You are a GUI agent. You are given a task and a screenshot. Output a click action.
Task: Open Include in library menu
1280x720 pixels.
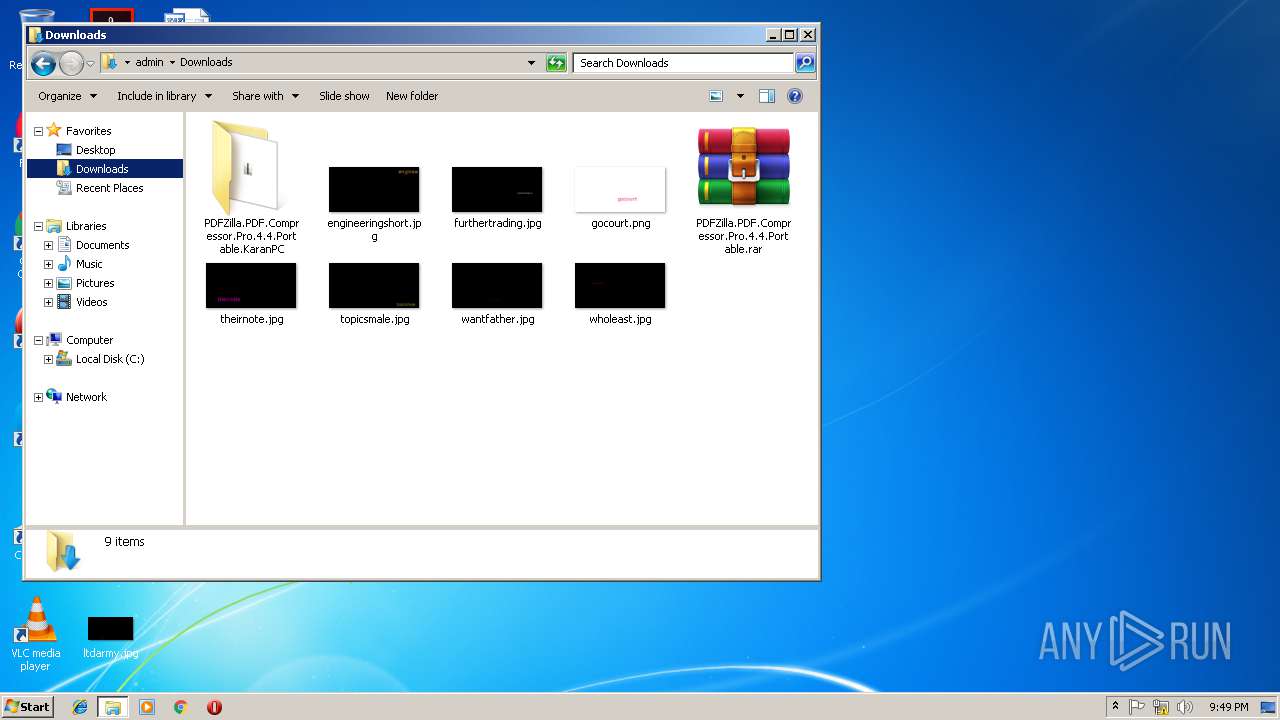[164, 96]
